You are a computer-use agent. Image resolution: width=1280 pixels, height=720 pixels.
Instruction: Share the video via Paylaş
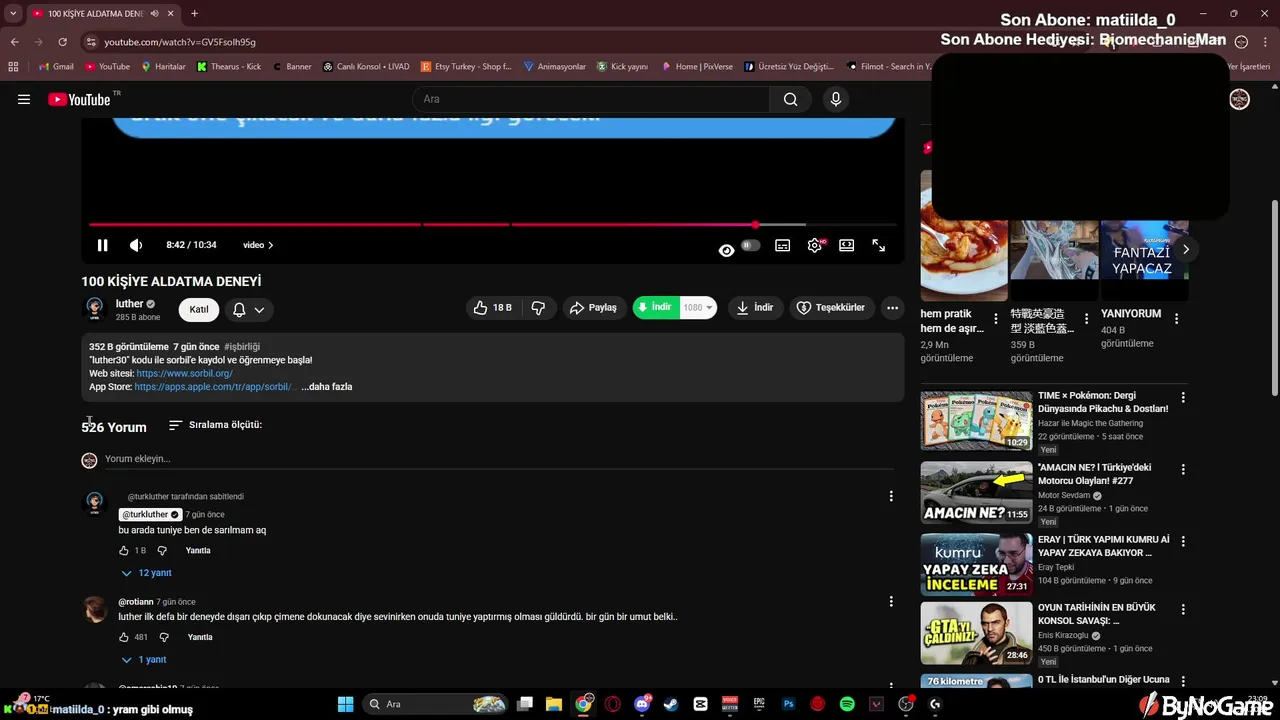(x=594, y=308)
